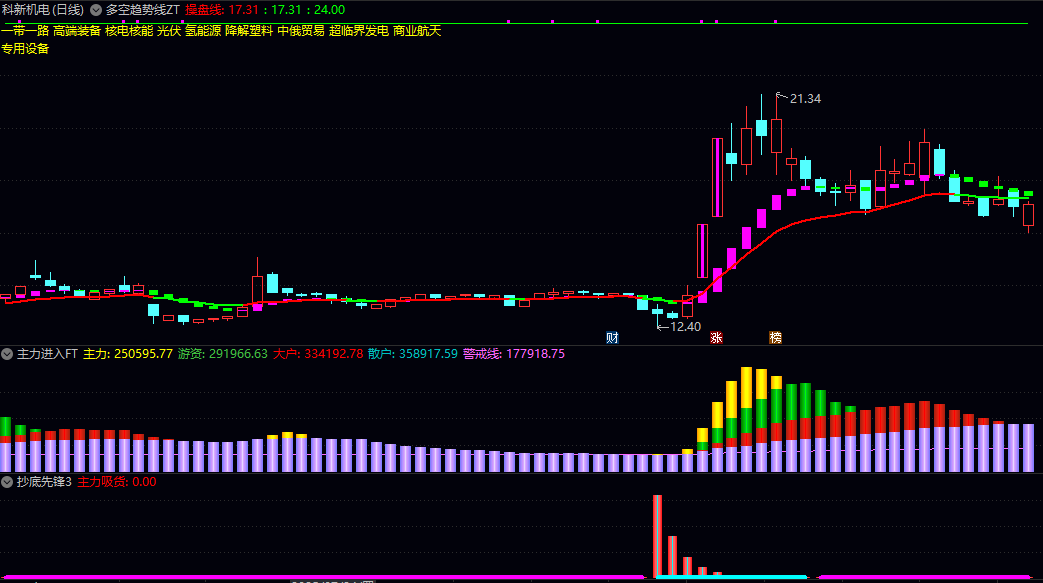Click the green 24.00 value in header
Image resolution: width=1043 pixels, height=583 pixels.
point(329,10)
